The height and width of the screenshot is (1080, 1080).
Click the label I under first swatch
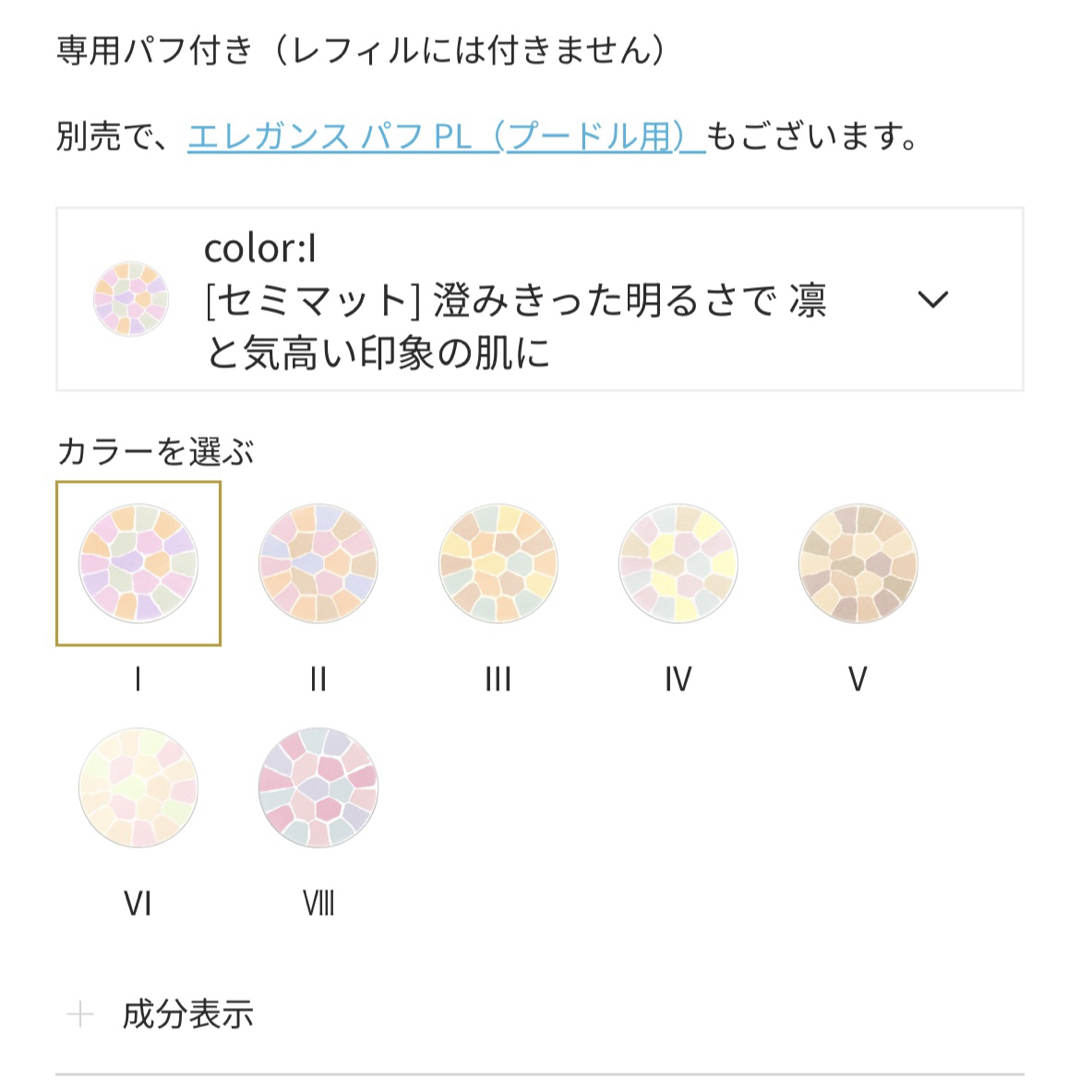(138, 679)
